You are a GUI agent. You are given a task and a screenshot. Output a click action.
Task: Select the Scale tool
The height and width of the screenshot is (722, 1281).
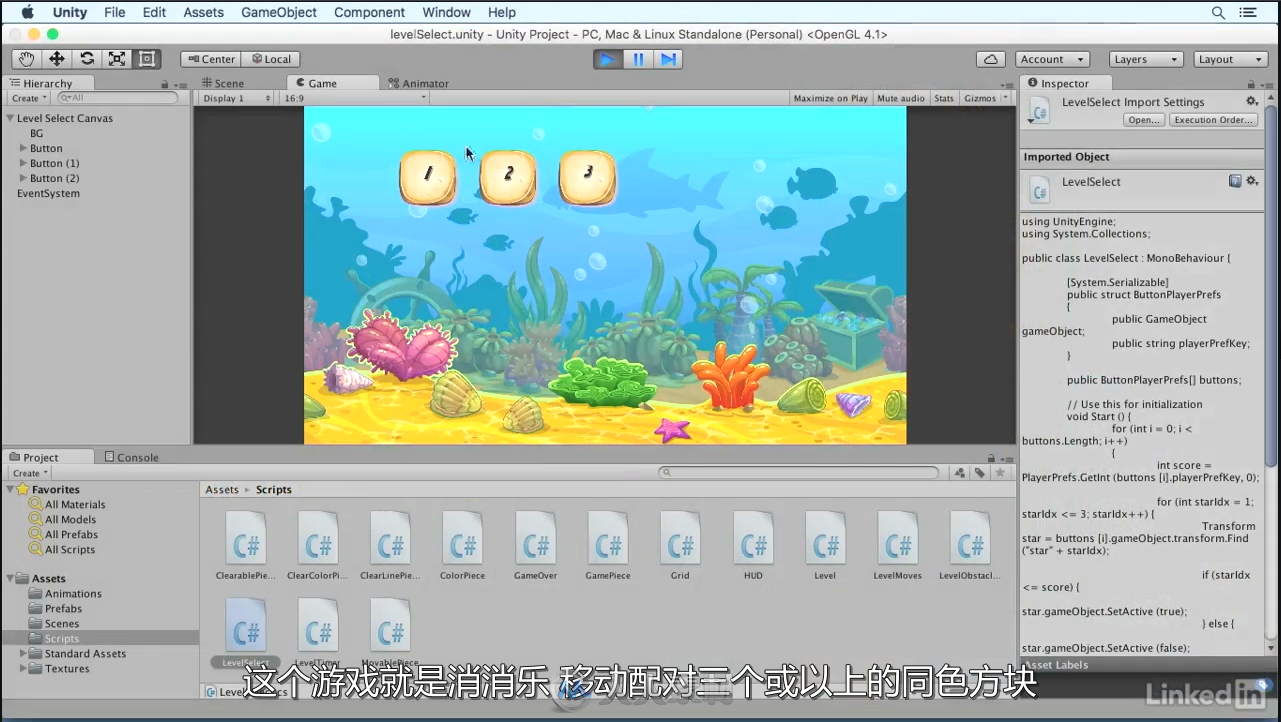[117, 59]
